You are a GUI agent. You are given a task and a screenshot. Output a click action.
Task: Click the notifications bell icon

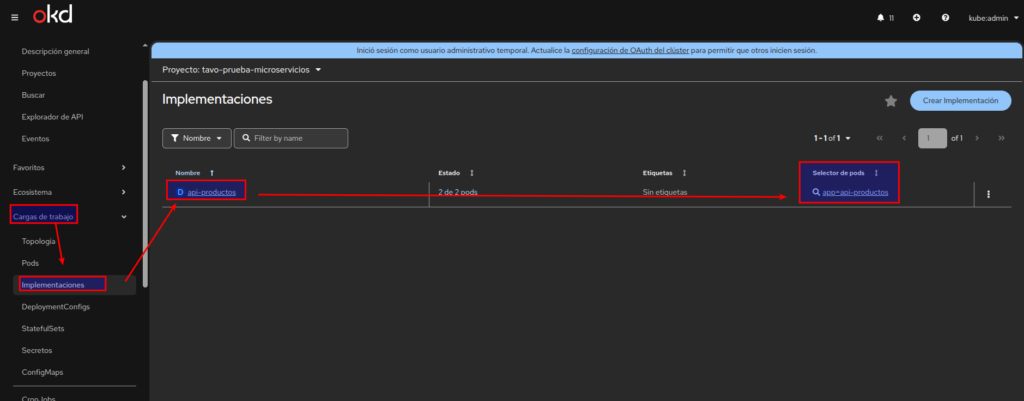[880, 18]
